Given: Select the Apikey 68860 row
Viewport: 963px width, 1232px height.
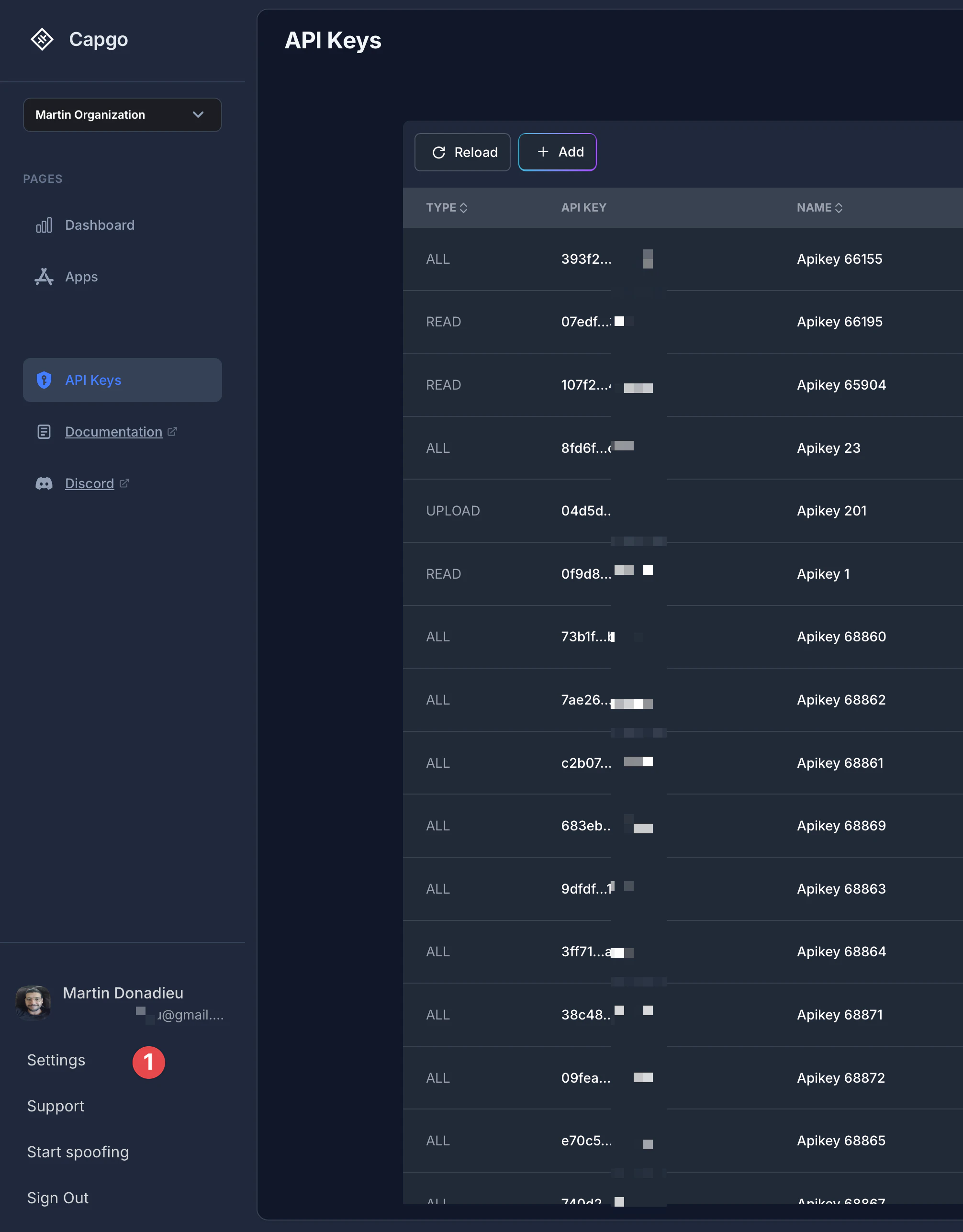Looking at the screenshot, I should tap(841, 637).
